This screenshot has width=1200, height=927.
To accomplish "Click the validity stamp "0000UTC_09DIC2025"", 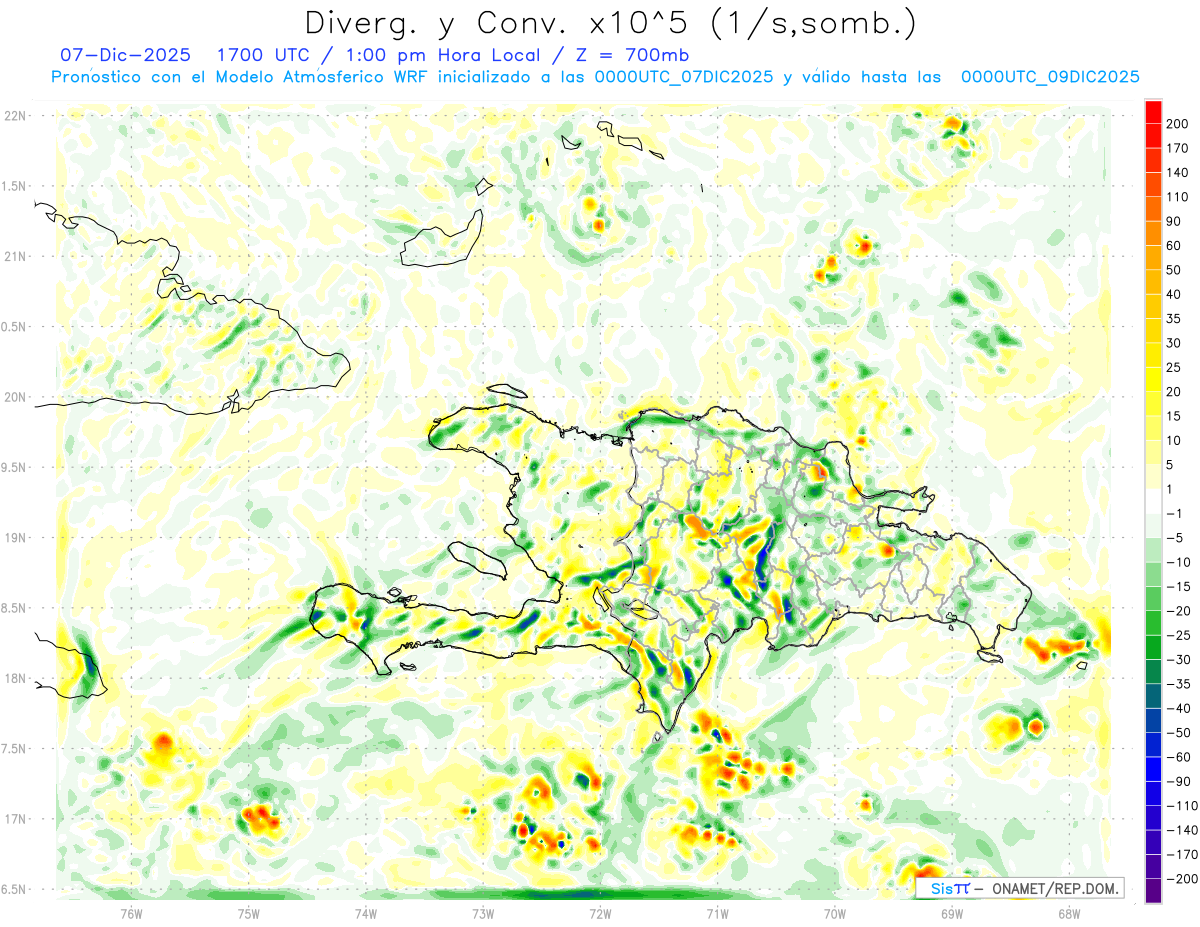I will click(1050, 76).
